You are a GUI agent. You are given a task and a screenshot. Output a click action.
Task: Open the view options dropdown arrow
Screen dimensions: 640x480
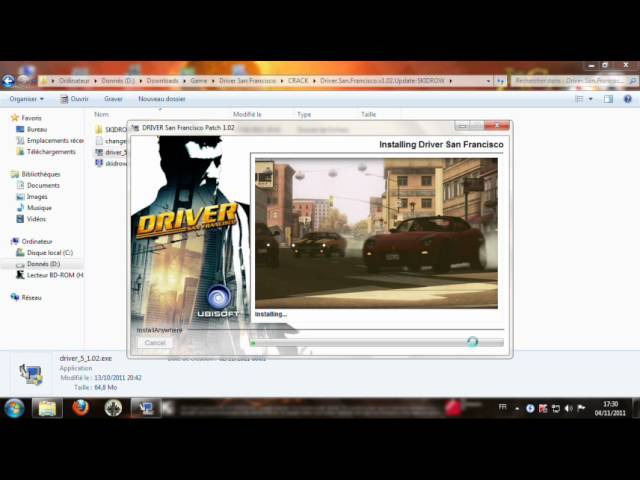(590, 99)
